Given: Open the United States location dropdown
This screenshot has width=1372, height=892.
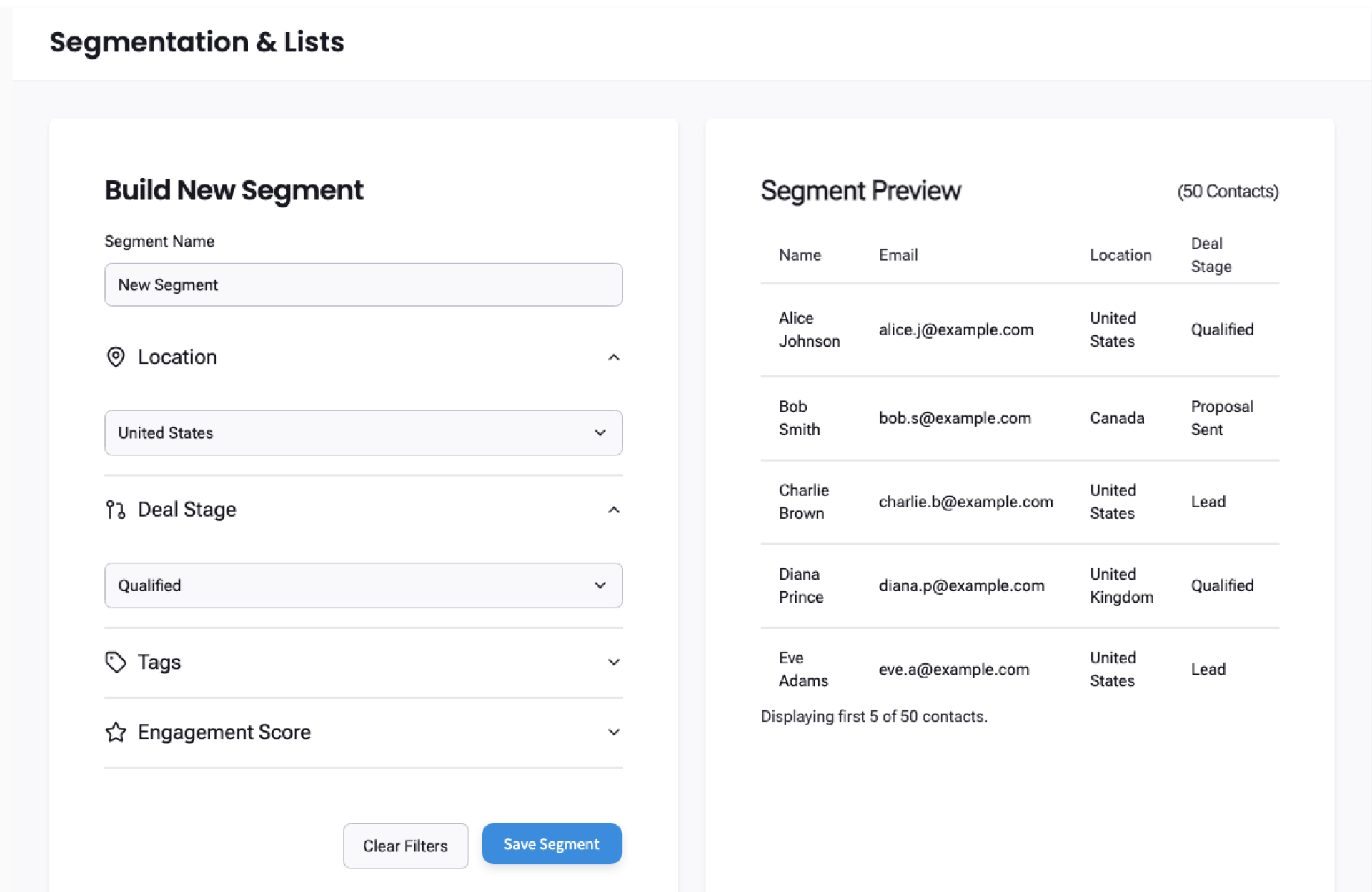Looking at the screenshot, I should (x=363, y=432).
